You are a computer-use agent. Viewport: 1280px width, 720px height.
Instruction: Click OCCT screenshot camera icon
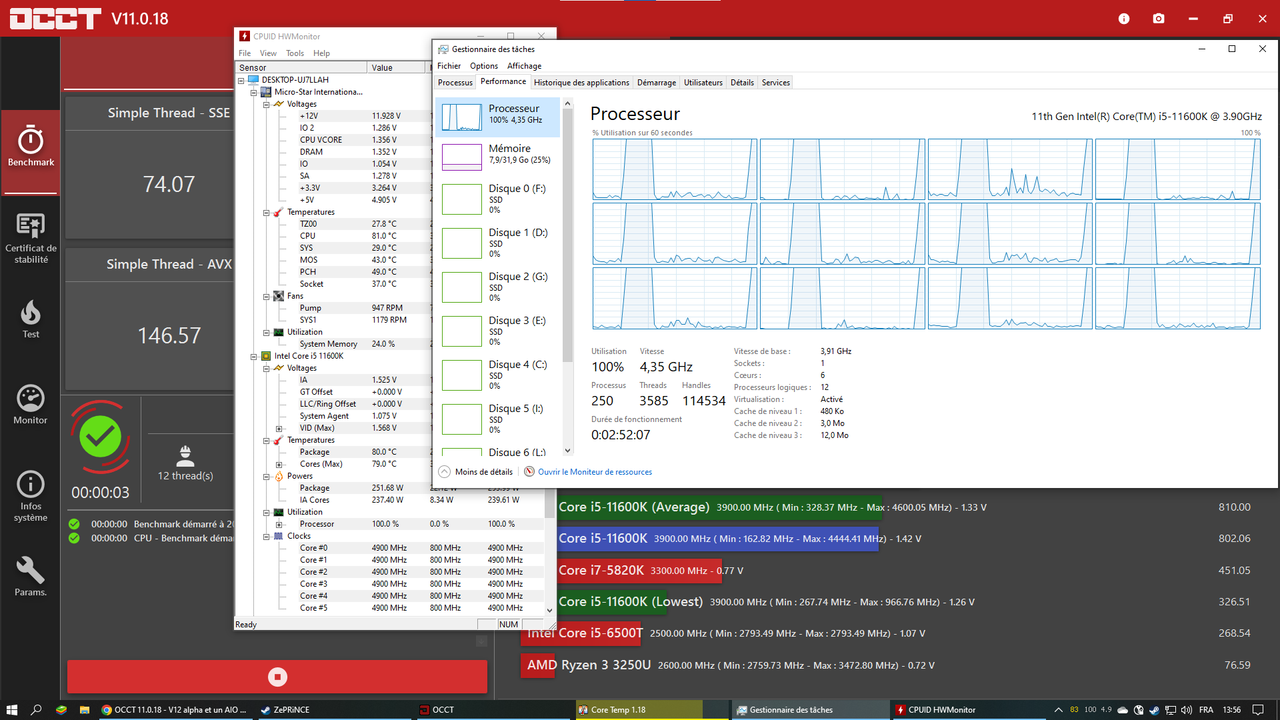pyautogui.click(x=1158, y=19)
